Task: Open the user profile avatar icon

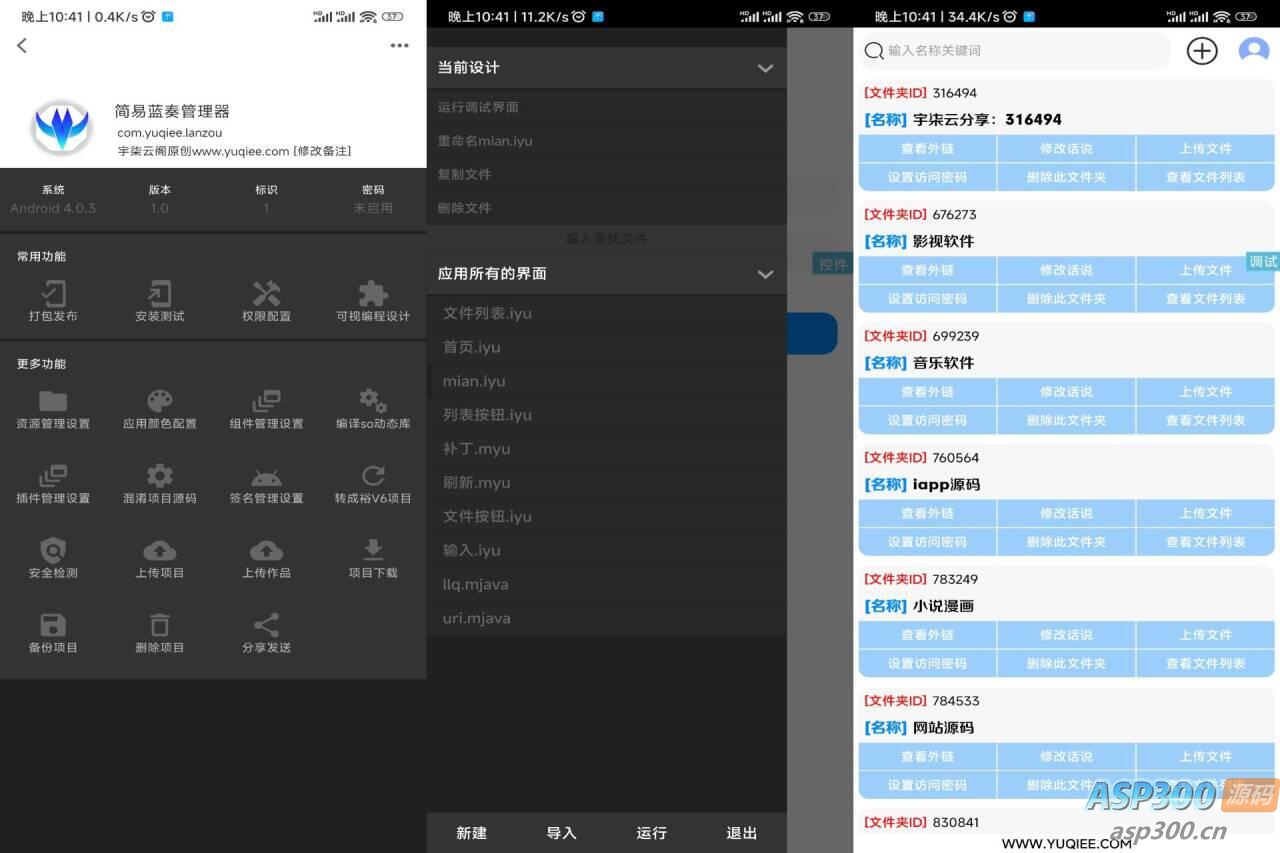Action: point(1254,50)
